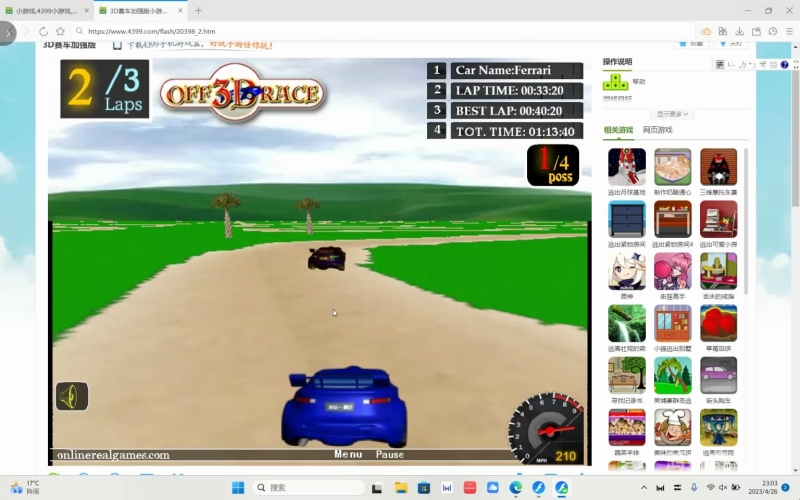Open File Explorer from the taskbar

click(x=401, y=488)
